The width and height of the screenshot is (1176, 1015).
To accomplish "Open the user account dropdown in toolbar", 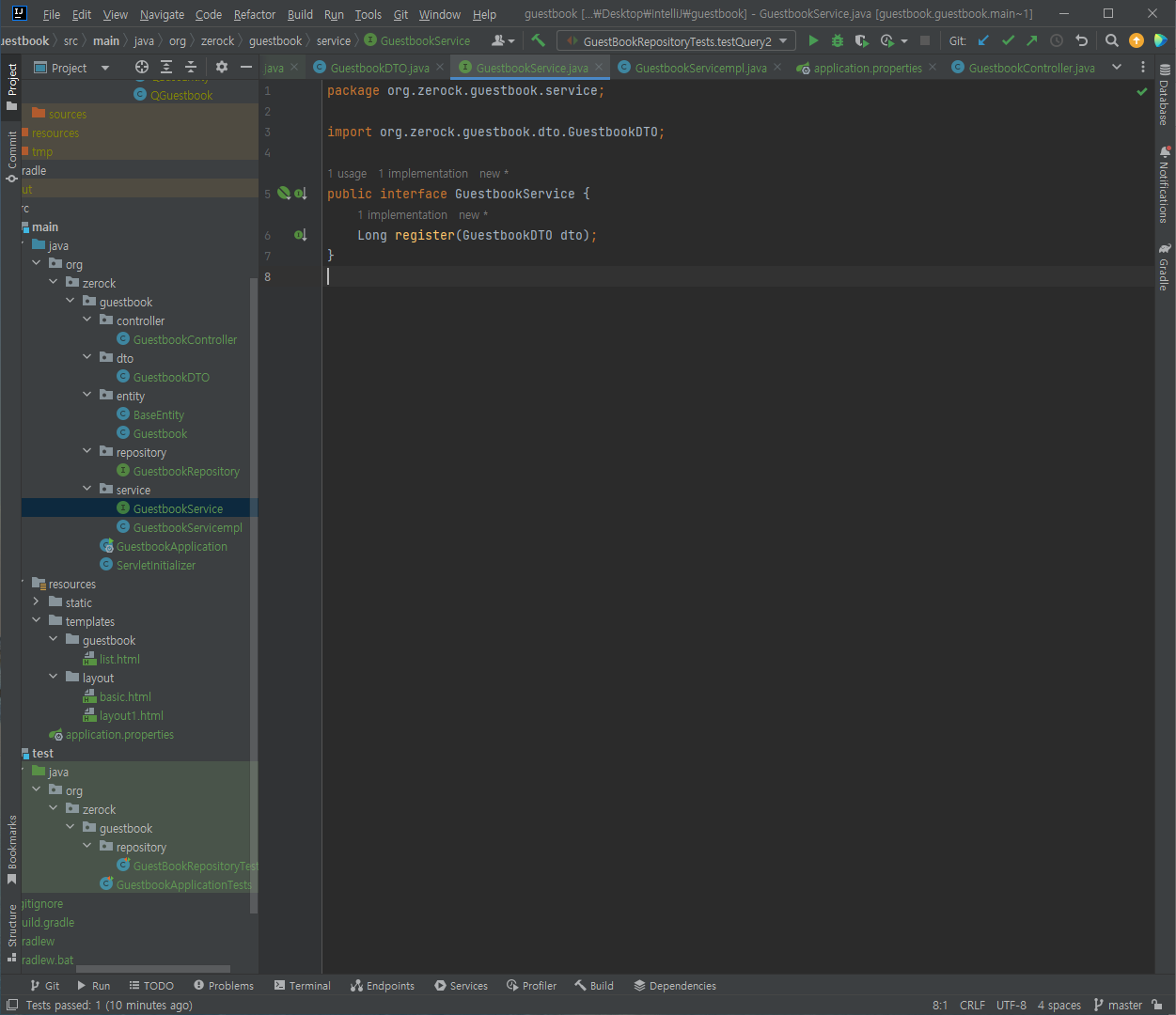I will [503, 40].
